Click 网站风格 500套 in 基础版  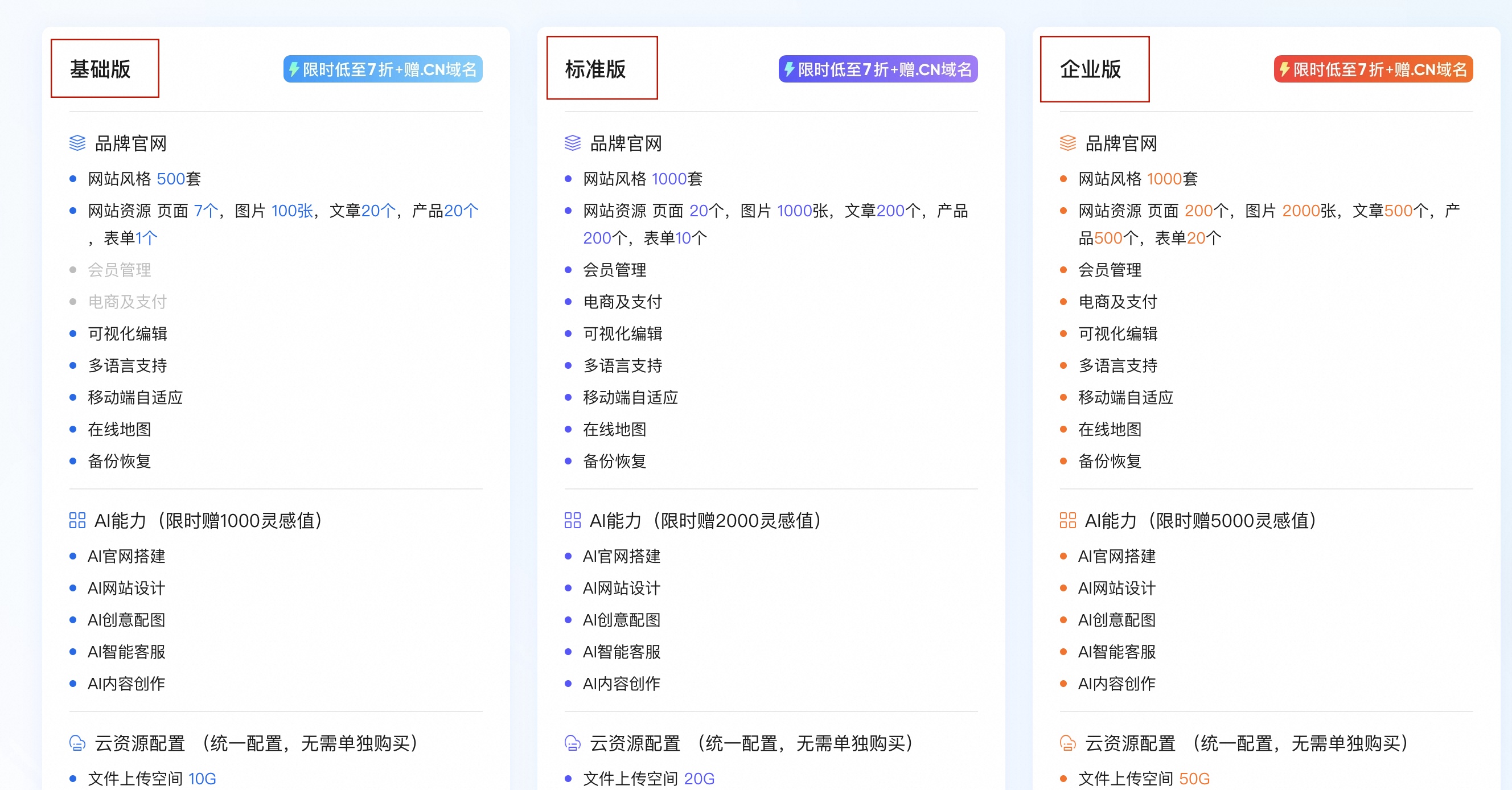[145, 179]
